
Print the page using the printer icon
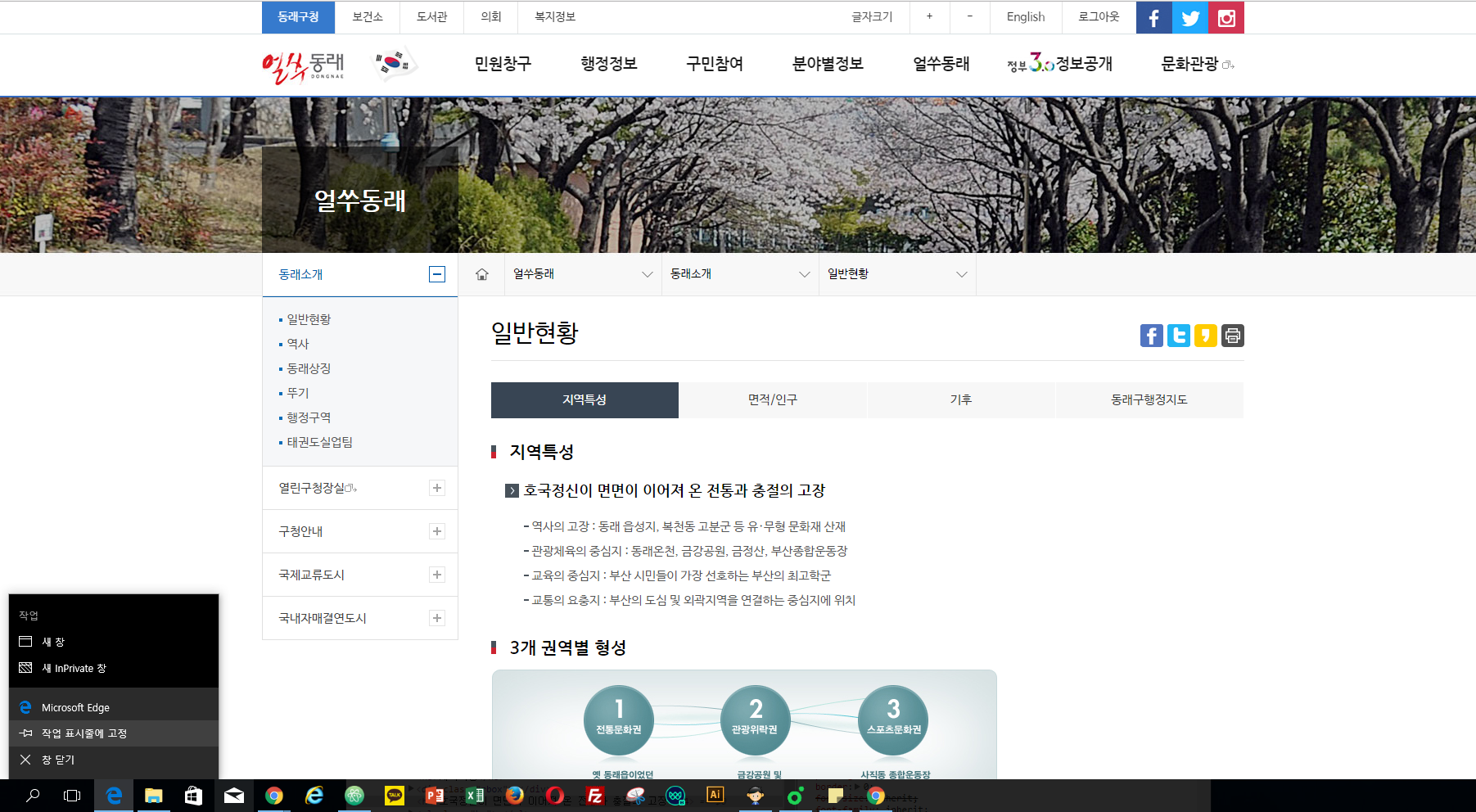[x=1233, y=336]
